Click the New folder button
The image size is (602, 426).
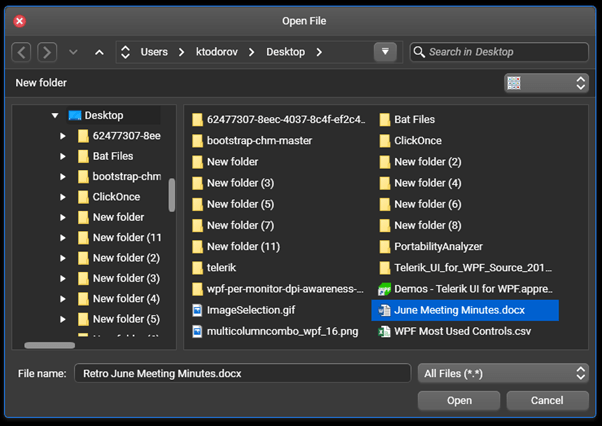click(41, 83)
